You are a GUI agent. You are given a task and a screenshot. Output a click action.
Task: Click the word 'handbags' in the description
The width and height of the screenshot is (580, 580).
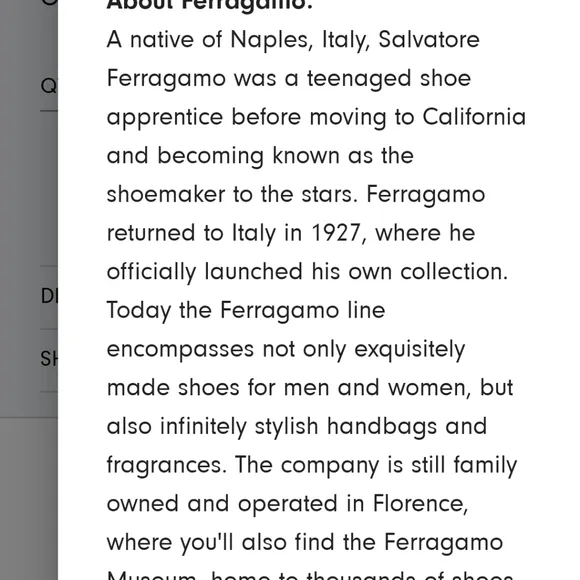(x=382, y=426)
